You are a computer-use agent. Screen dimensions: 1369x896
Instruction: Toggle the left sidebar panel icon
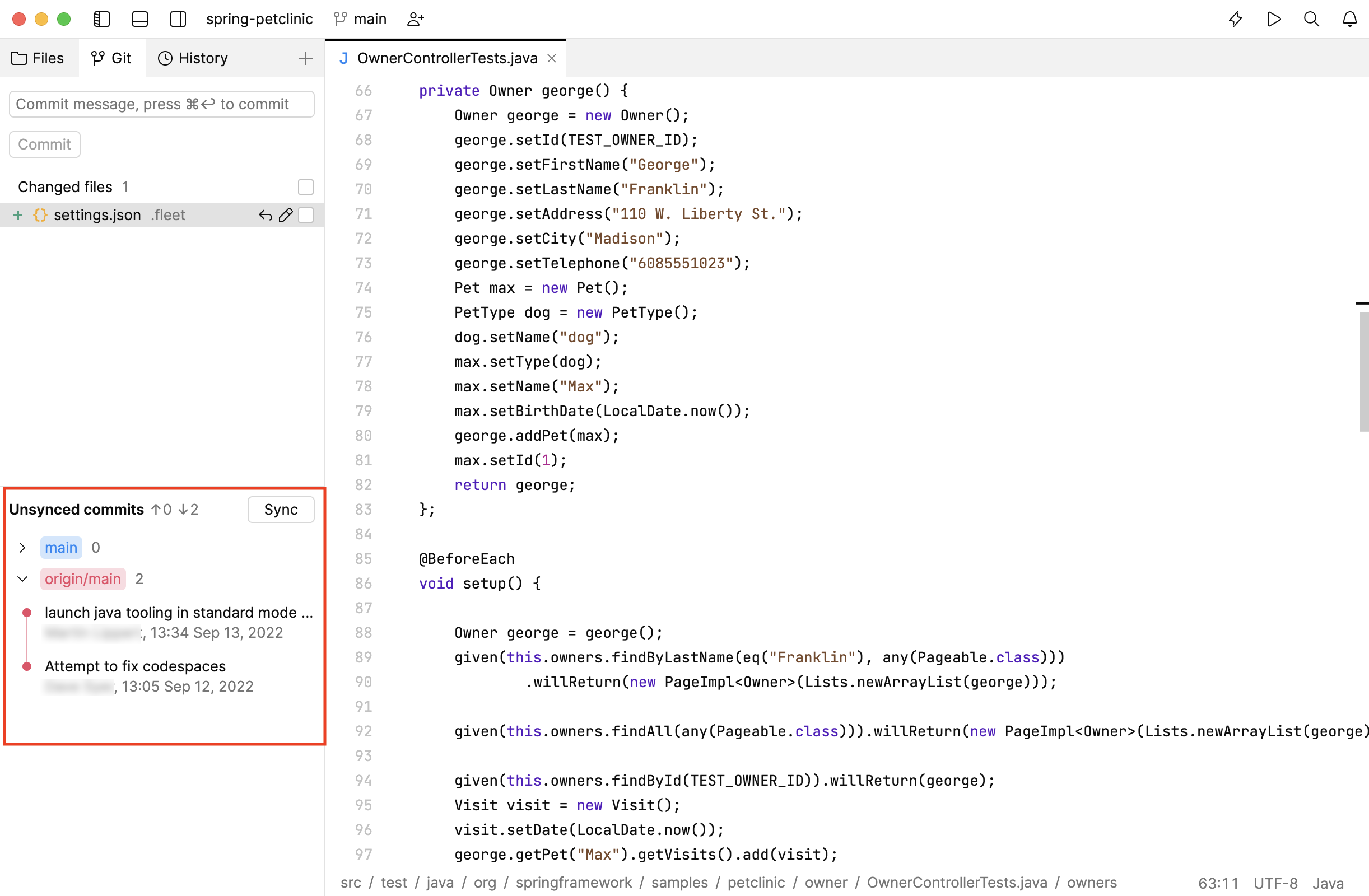(x=101, y=18)
